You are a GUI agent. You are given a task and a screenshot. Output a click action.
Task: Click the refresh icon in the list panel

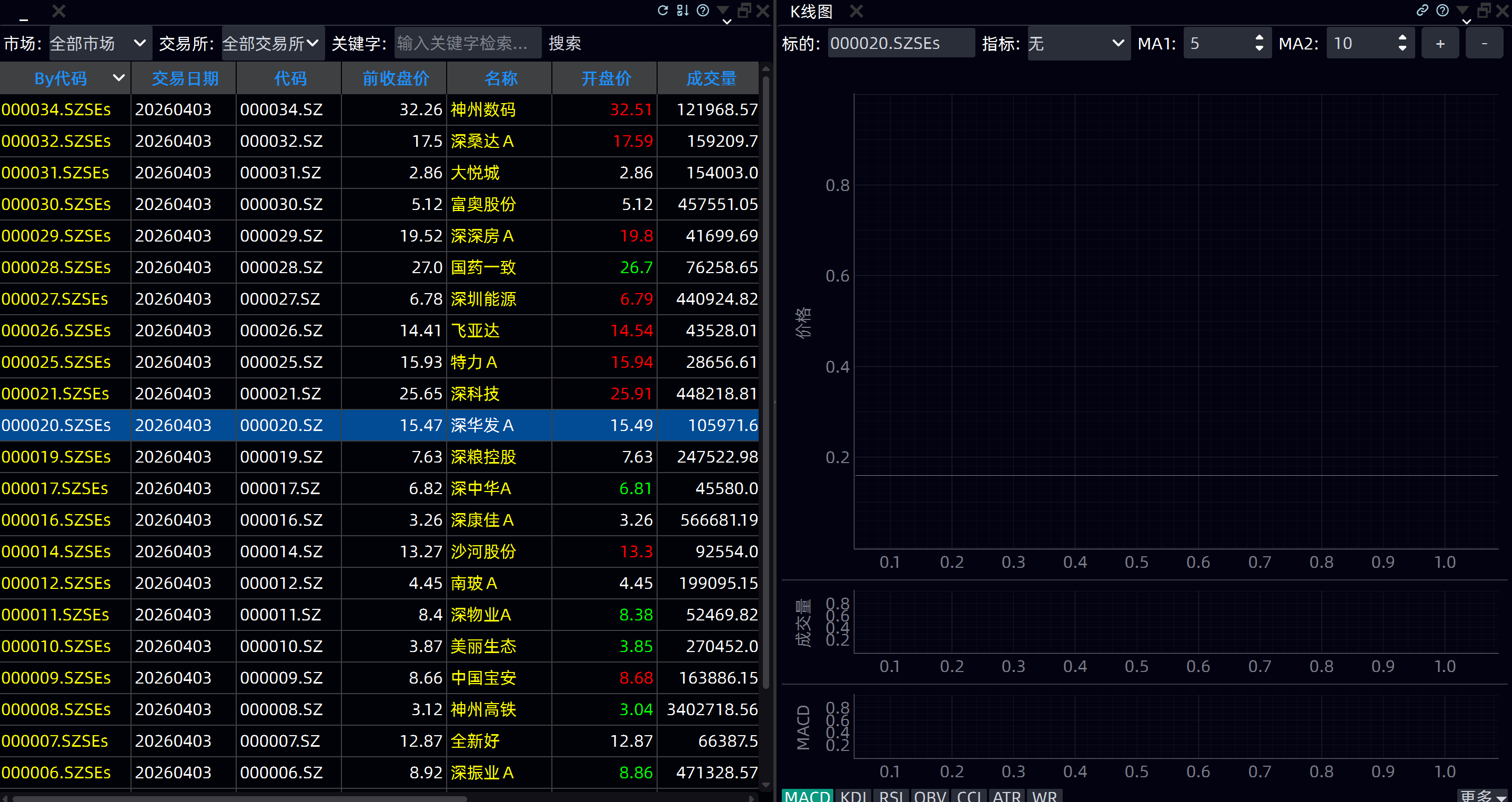point(663,11)
